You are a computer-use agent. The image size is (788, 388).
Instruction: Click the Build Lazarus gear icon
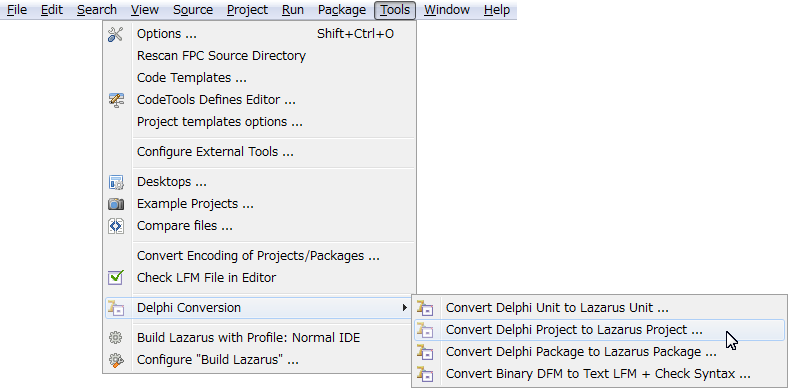[x=116, y=338]
